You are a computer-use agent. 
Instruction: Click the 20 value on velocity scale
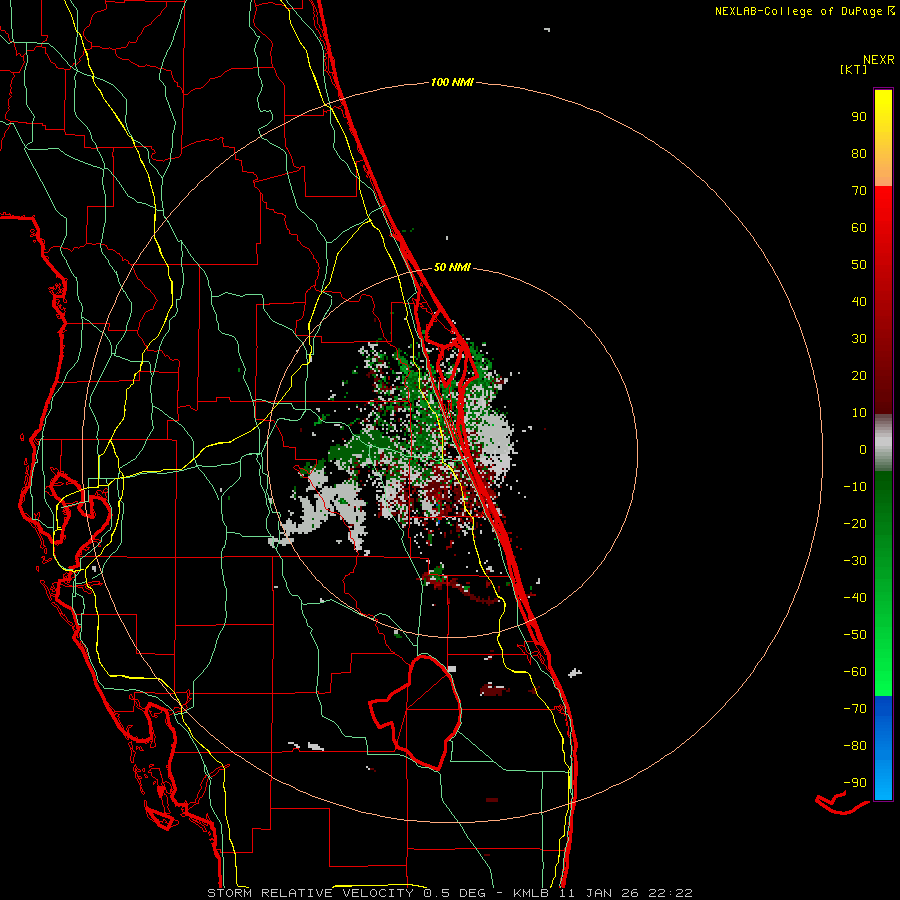859,376
